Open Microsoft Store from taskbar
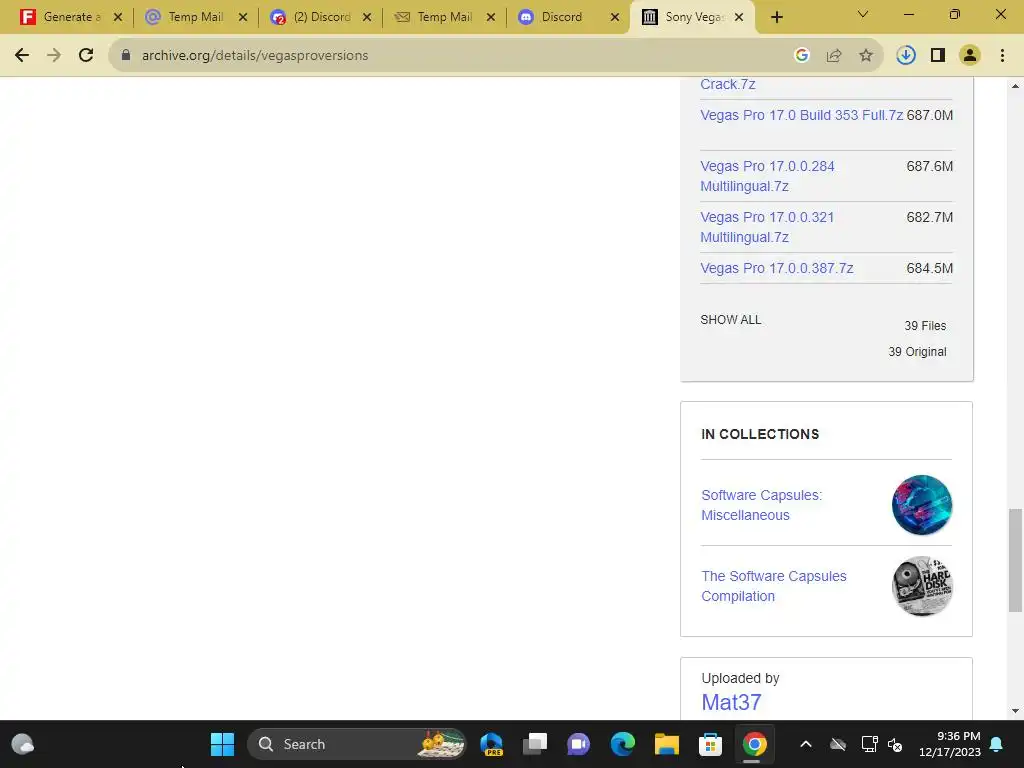 pos(710,744)
